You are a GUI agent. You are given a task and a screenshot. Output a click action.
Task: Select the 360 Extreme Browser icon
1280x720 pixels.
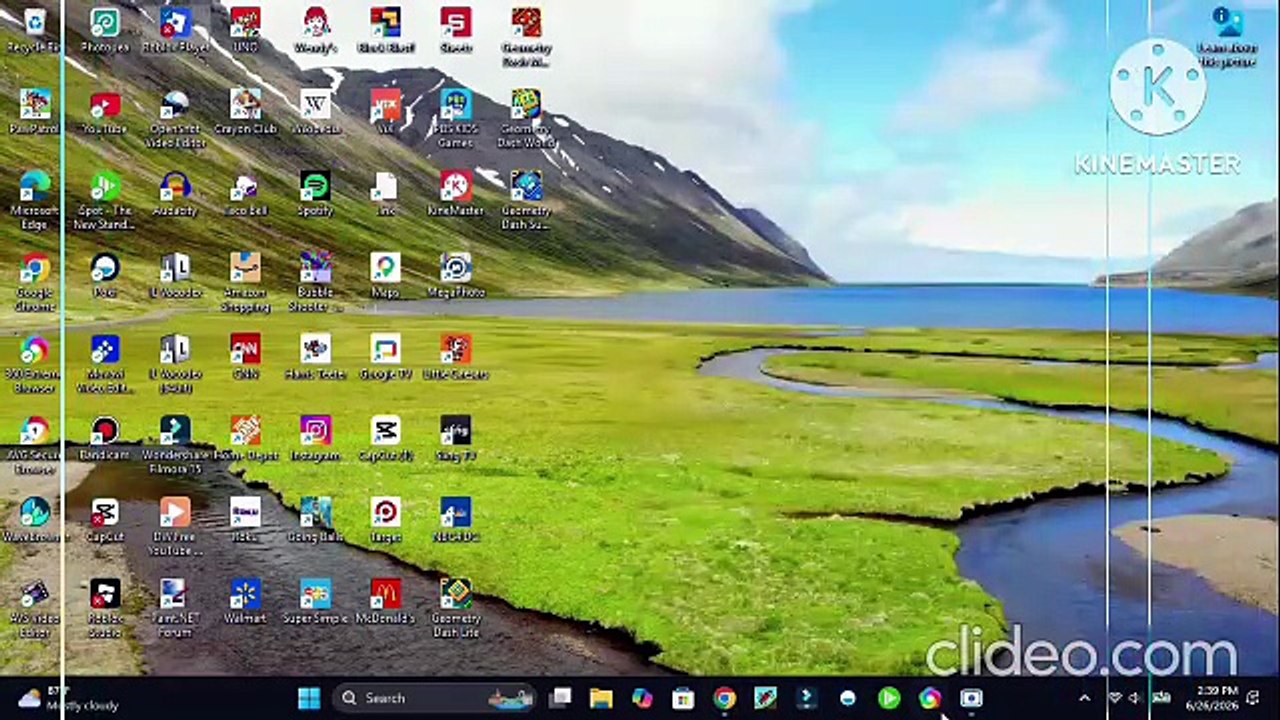tap(34, 363)
